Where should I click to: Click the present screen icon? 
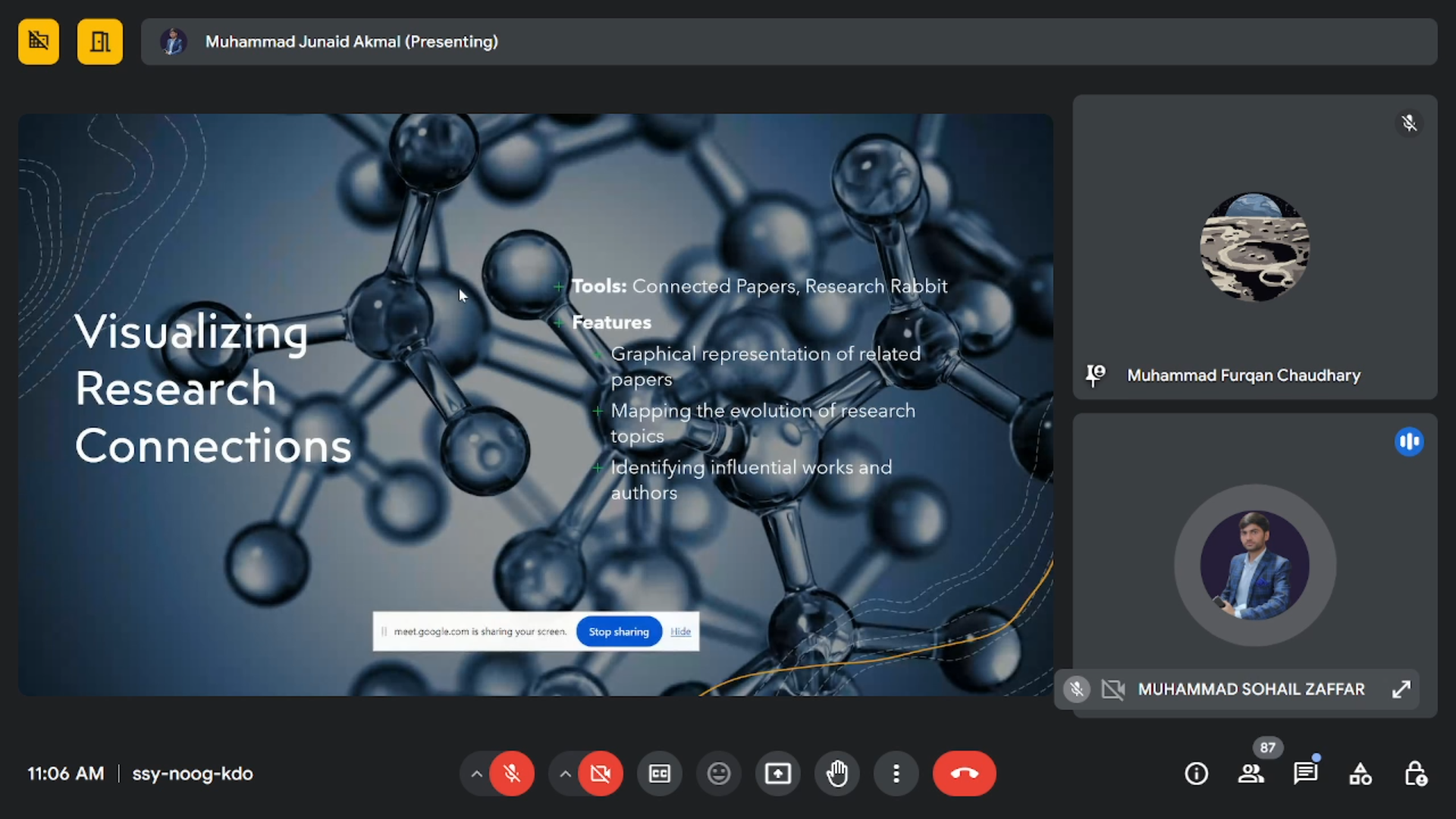778,773
